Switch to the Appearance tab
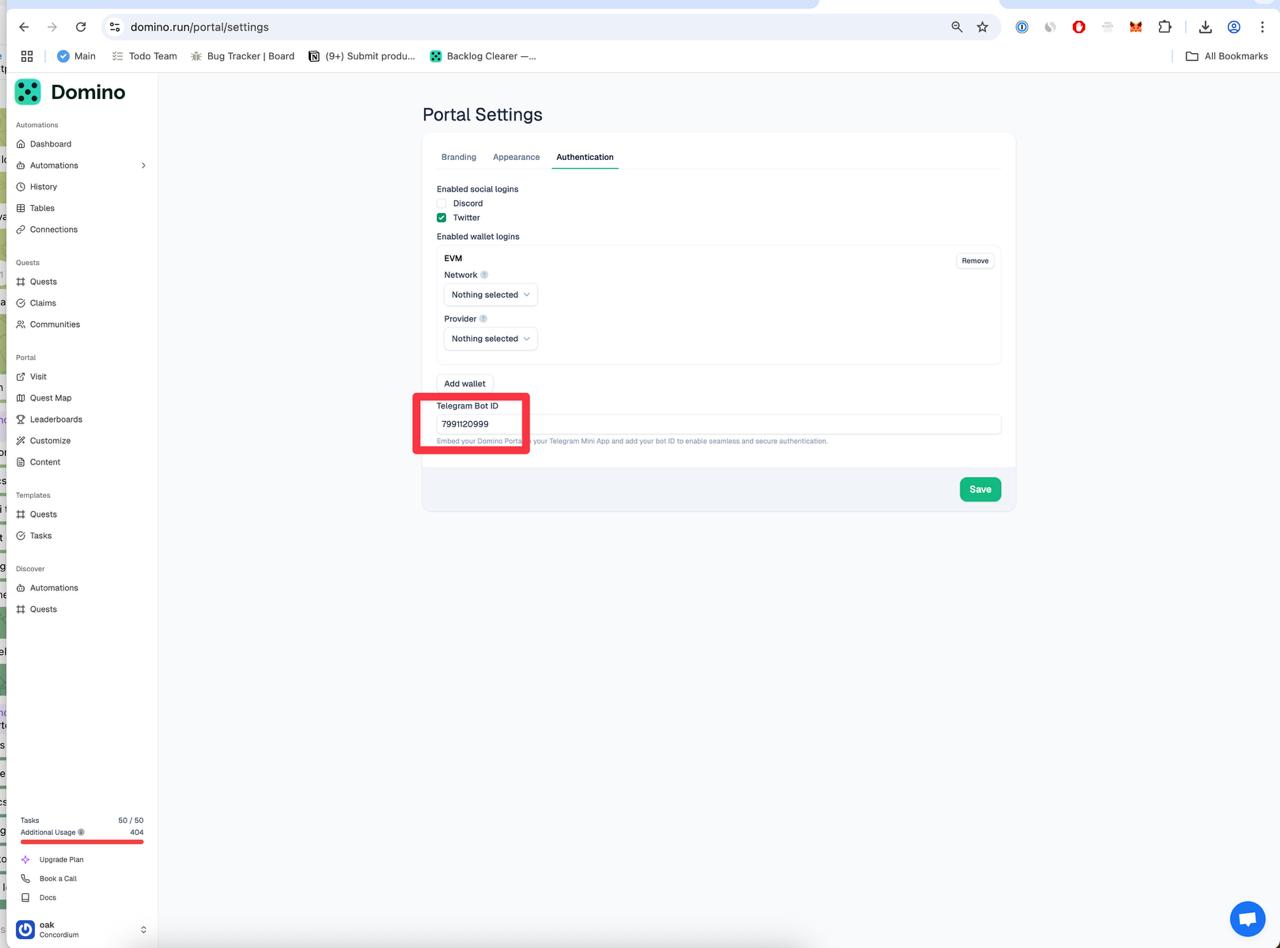 (516, 157)
